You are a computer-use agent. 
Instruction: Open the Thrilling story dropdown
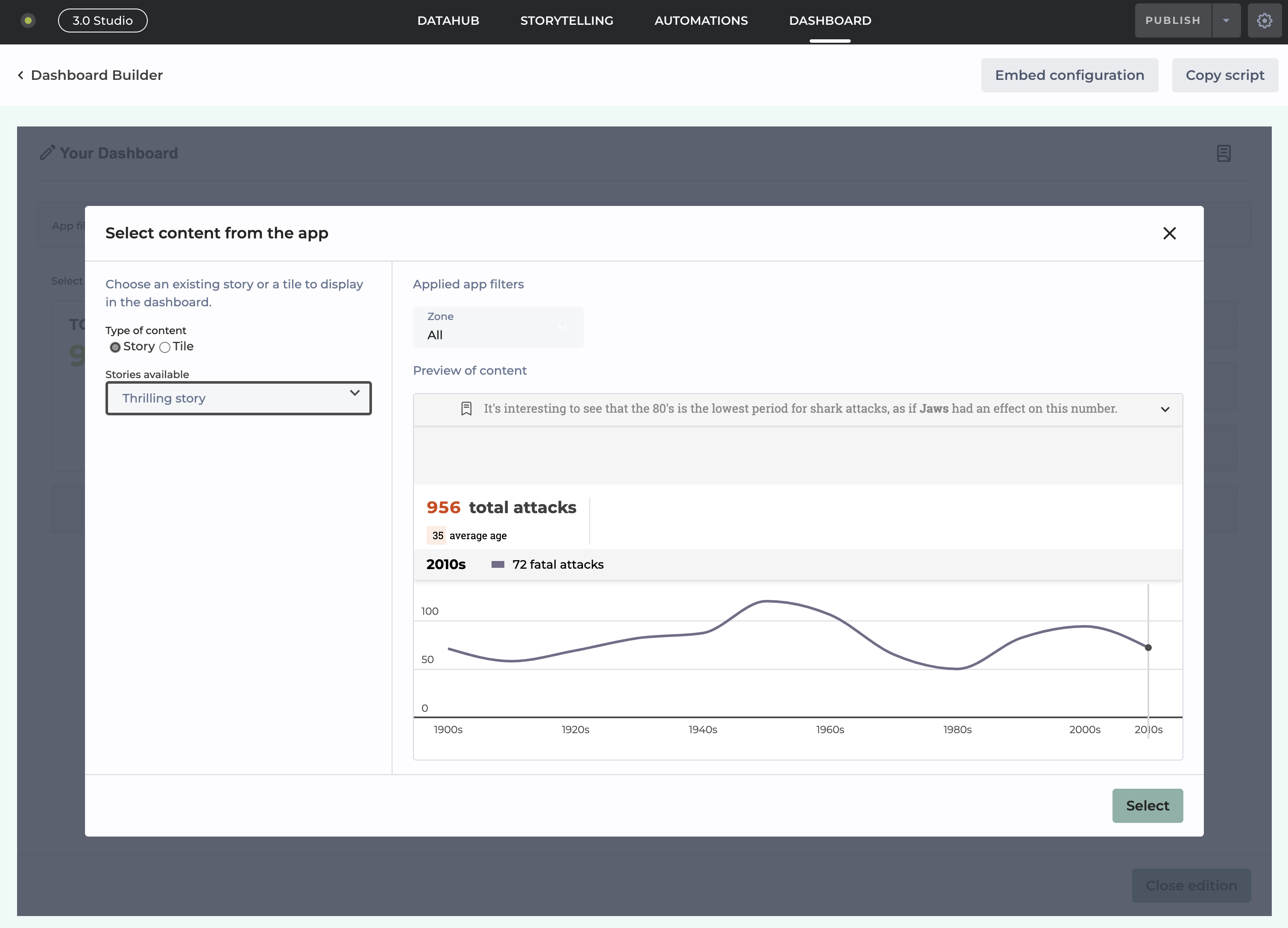click(x=239, y=398)
